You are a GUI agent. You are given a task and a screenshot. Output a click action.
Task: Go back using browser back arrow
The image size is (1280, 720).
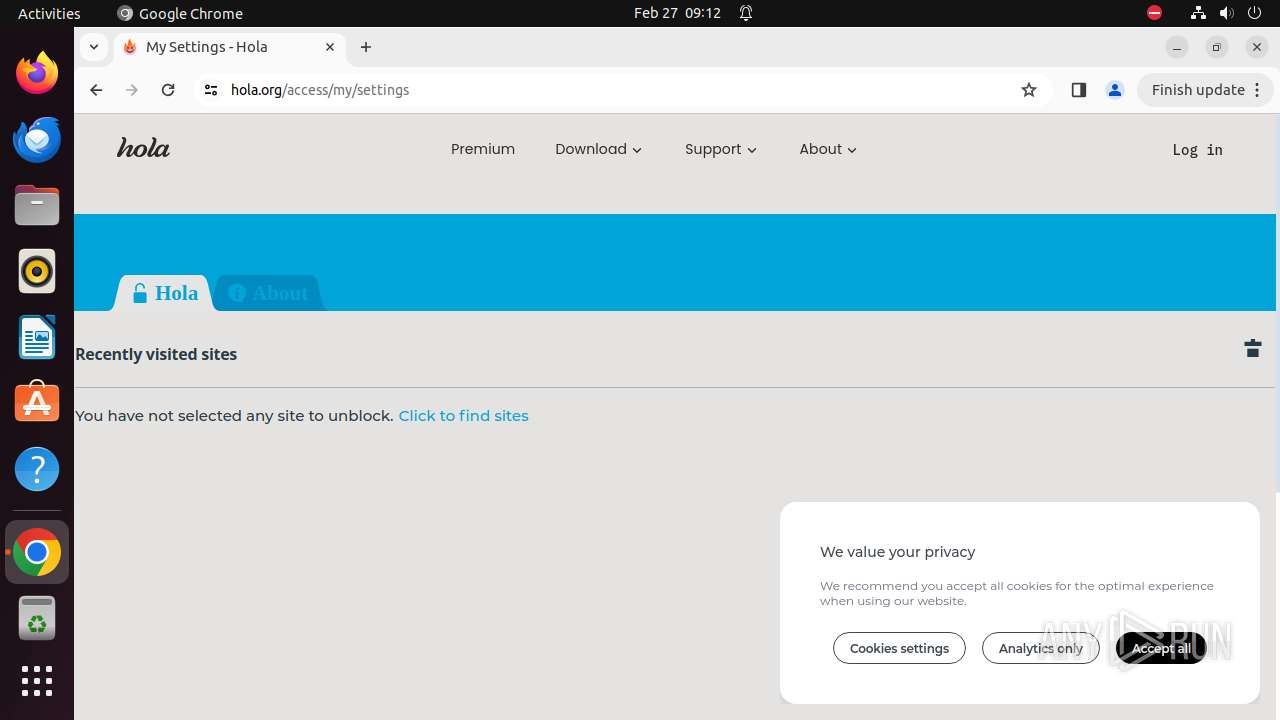96,90
